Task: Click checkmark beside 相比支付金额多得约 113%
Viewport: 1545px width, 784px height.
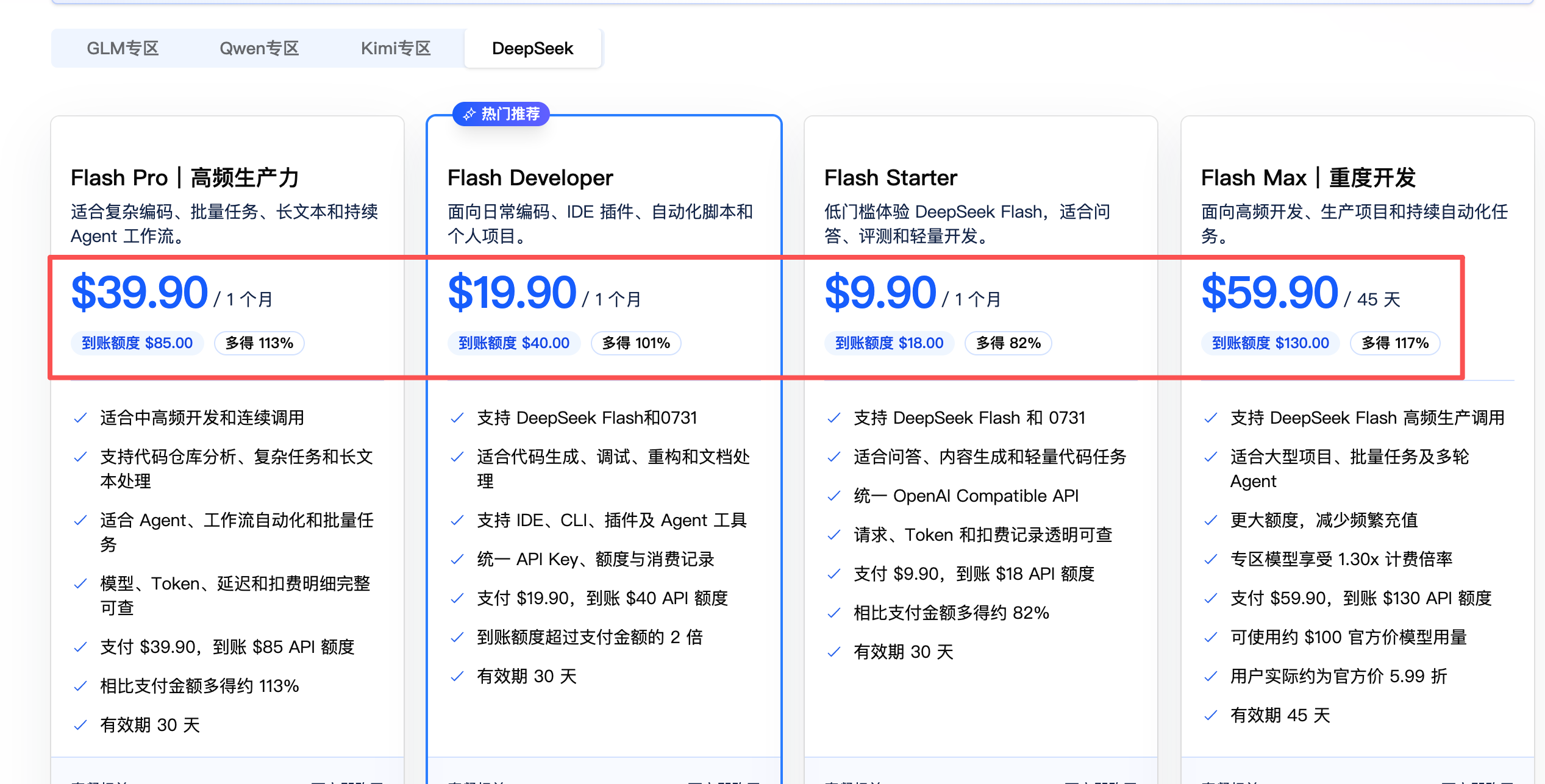Action: point(80,686)
